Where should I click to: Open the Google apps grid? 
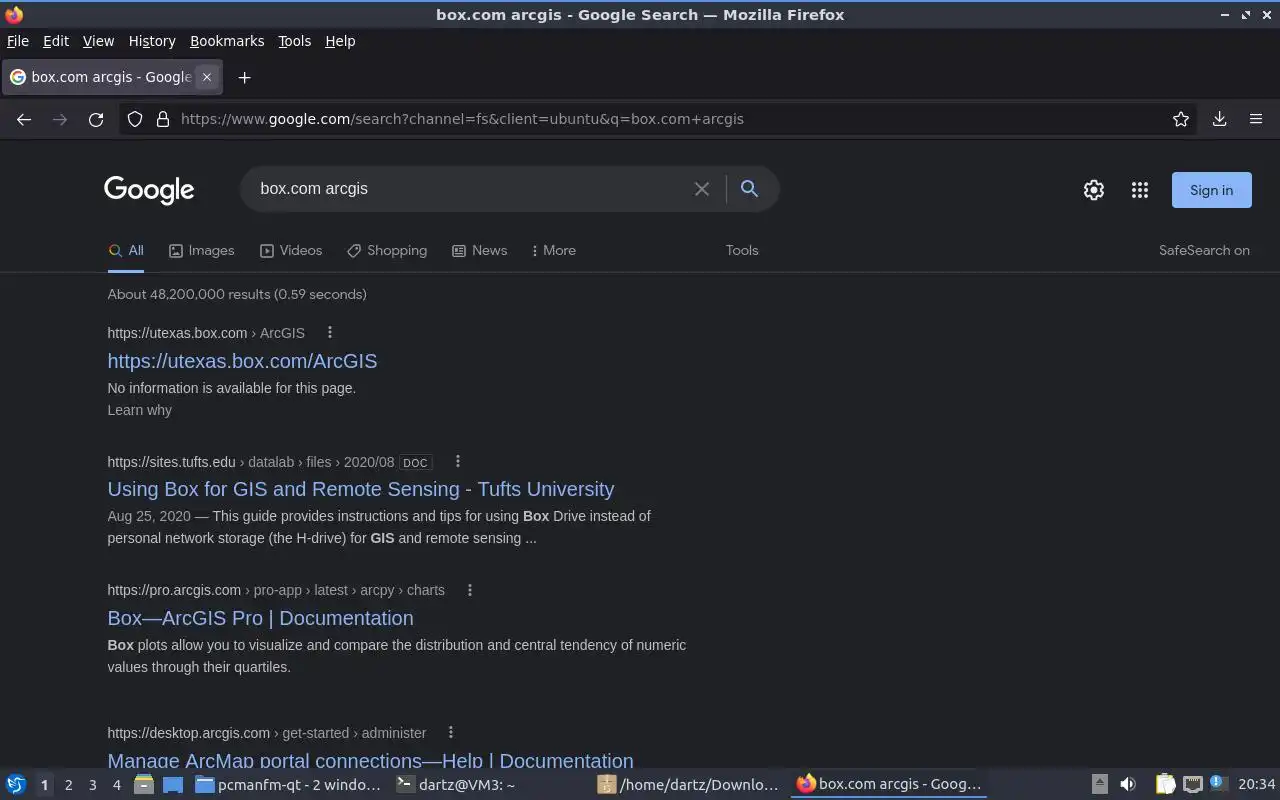click(x=1140, y=190)
